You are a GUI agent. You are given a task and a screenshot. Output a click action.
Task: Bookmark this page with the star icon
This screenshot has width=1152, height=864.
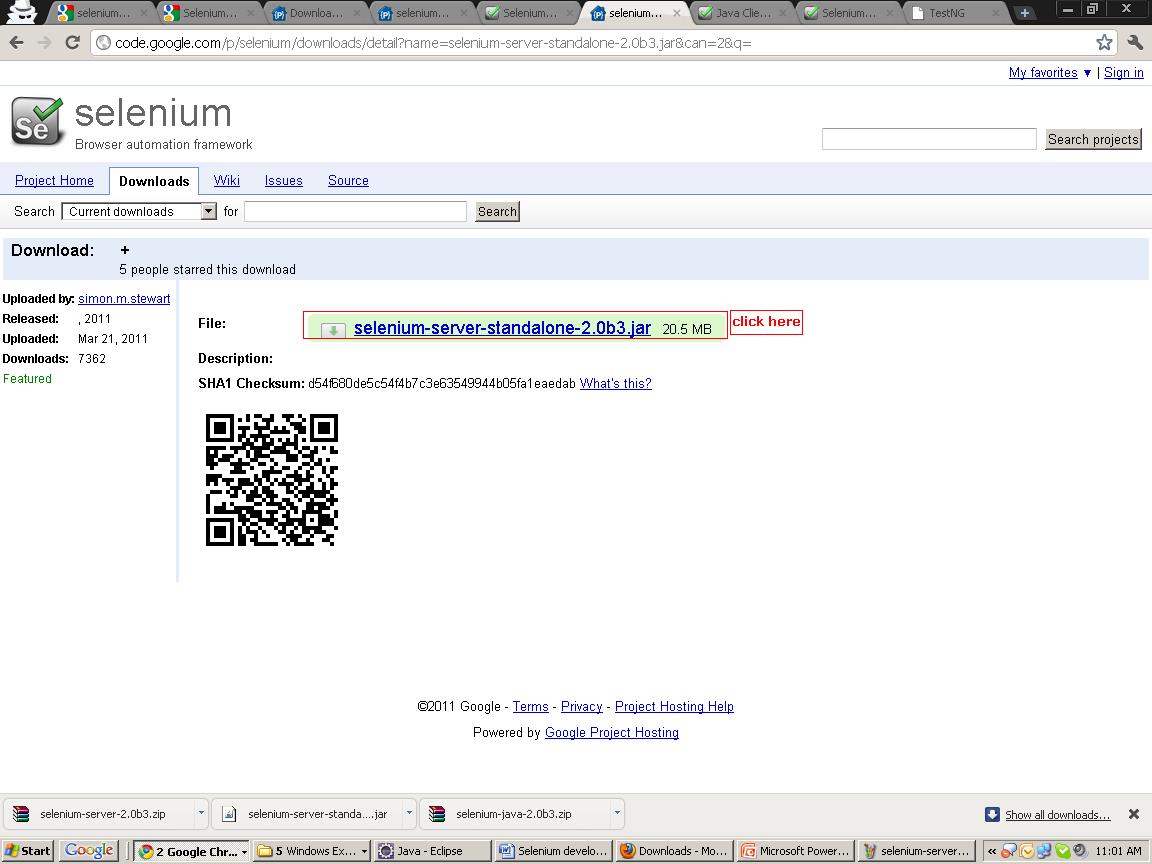pos(1103,42)
